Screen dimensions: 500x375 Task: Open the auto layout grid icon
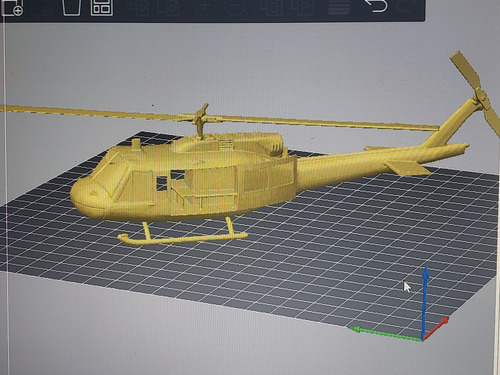[x=102, y=7]
